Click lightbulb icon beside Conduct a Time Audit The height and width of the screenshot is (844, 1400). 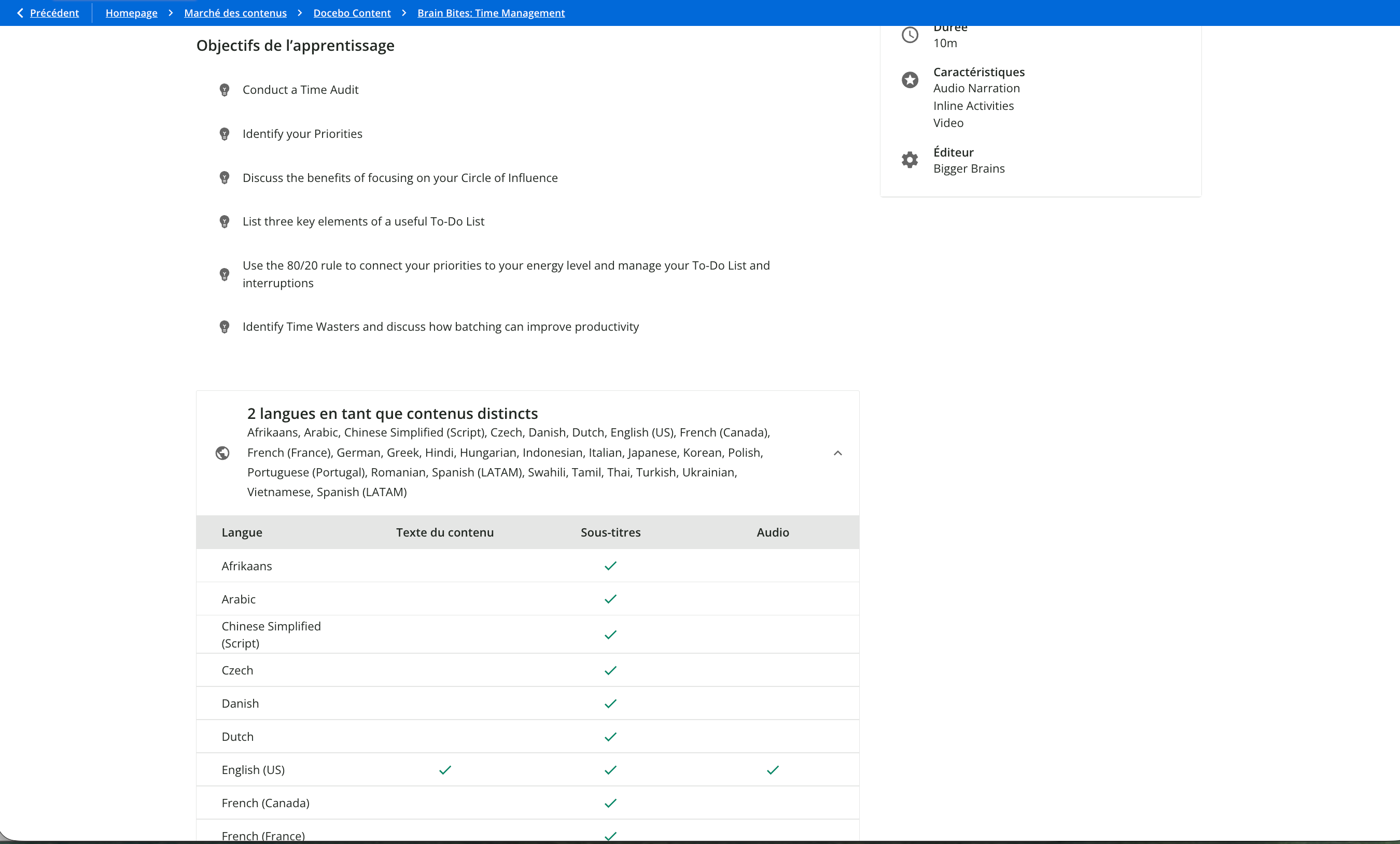(x=225, y=90)
